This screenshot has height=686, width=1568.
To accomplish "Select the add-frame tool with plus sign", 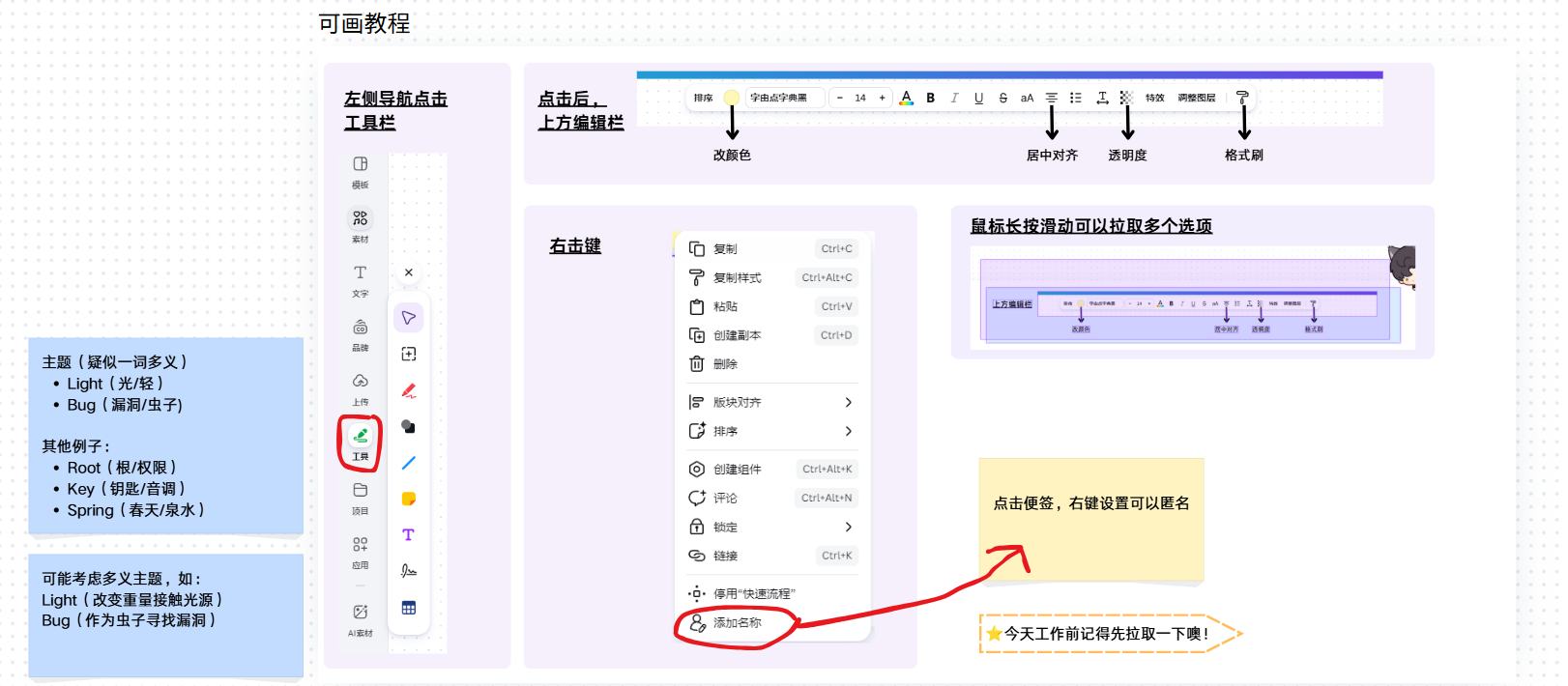I will click(x=409, y=355).
